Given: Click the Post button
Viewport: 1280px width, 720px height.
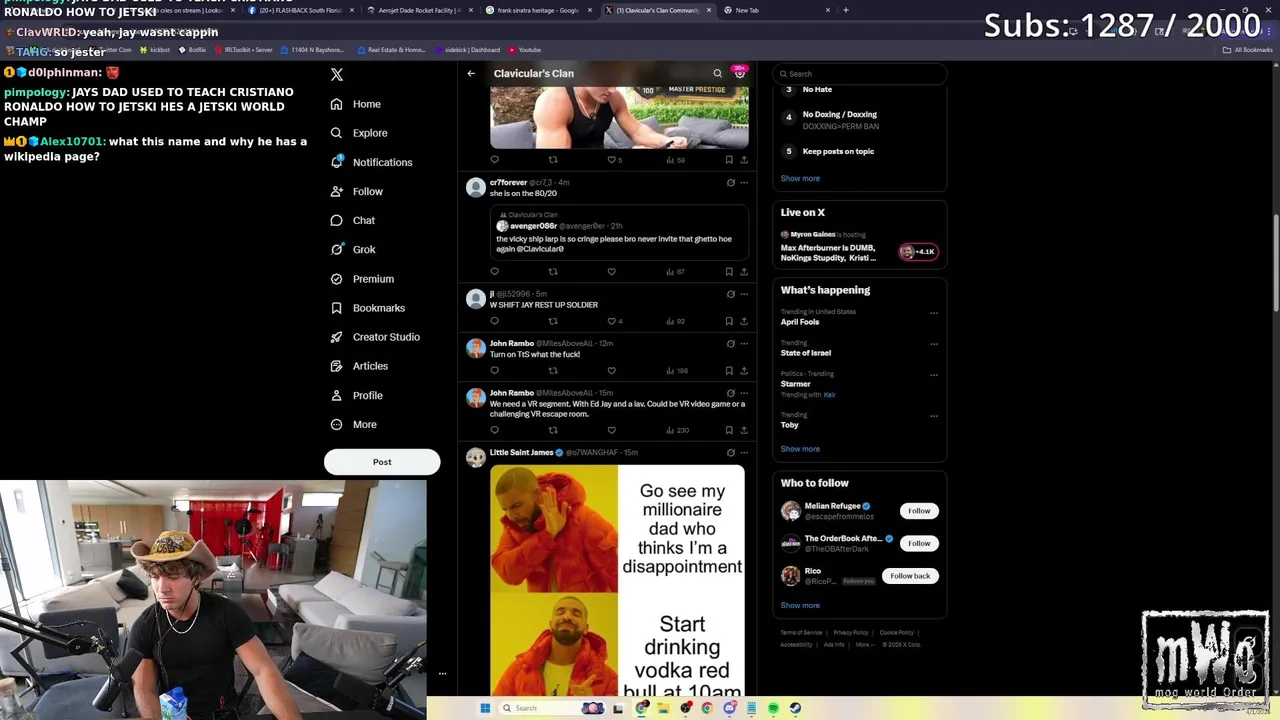Looking at the screenshot, I should (x=382, y=462).
